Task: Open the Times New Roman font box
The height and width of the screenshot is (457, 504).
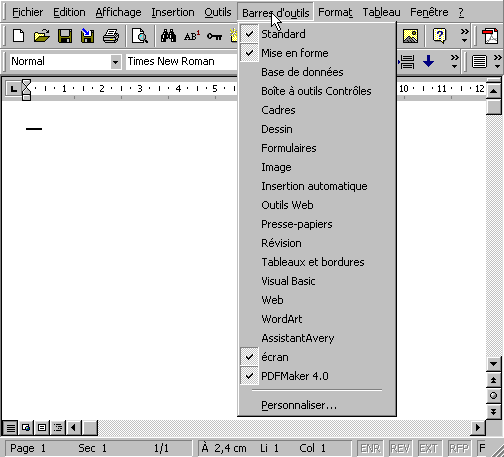Action: click(181, 61)
